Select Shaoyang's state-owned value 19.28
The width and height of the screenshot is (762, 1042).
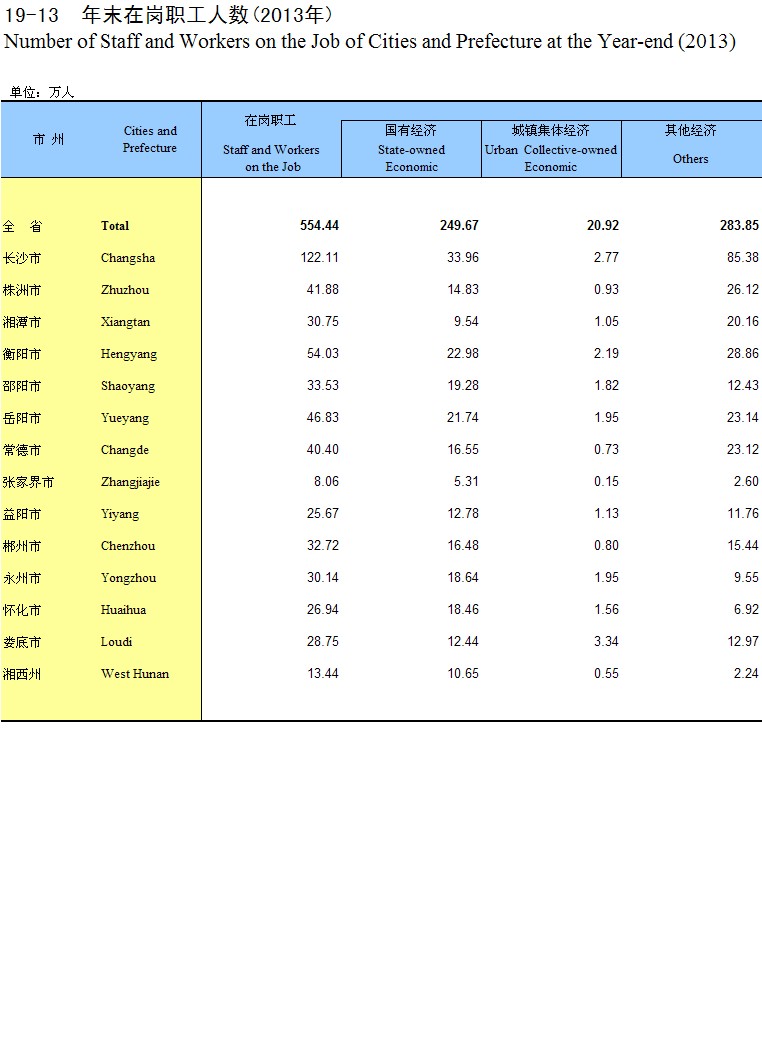[462, 385]
